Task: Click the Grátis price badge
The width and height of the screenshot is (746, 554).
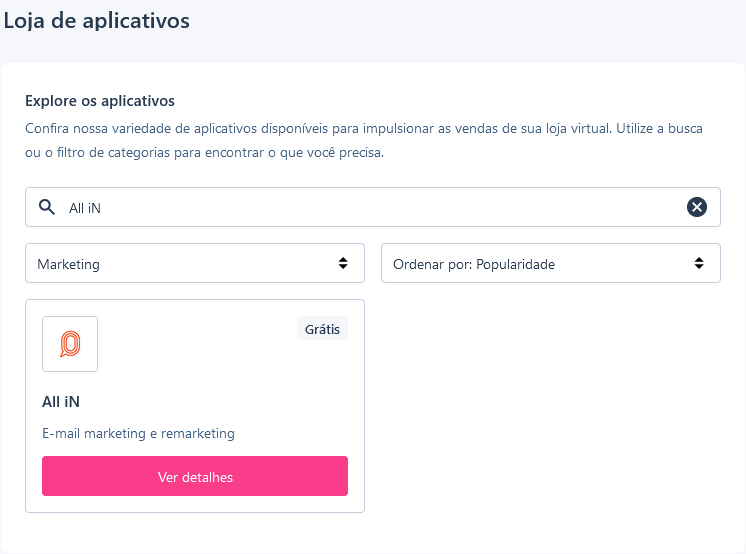Action: (323, 328)
